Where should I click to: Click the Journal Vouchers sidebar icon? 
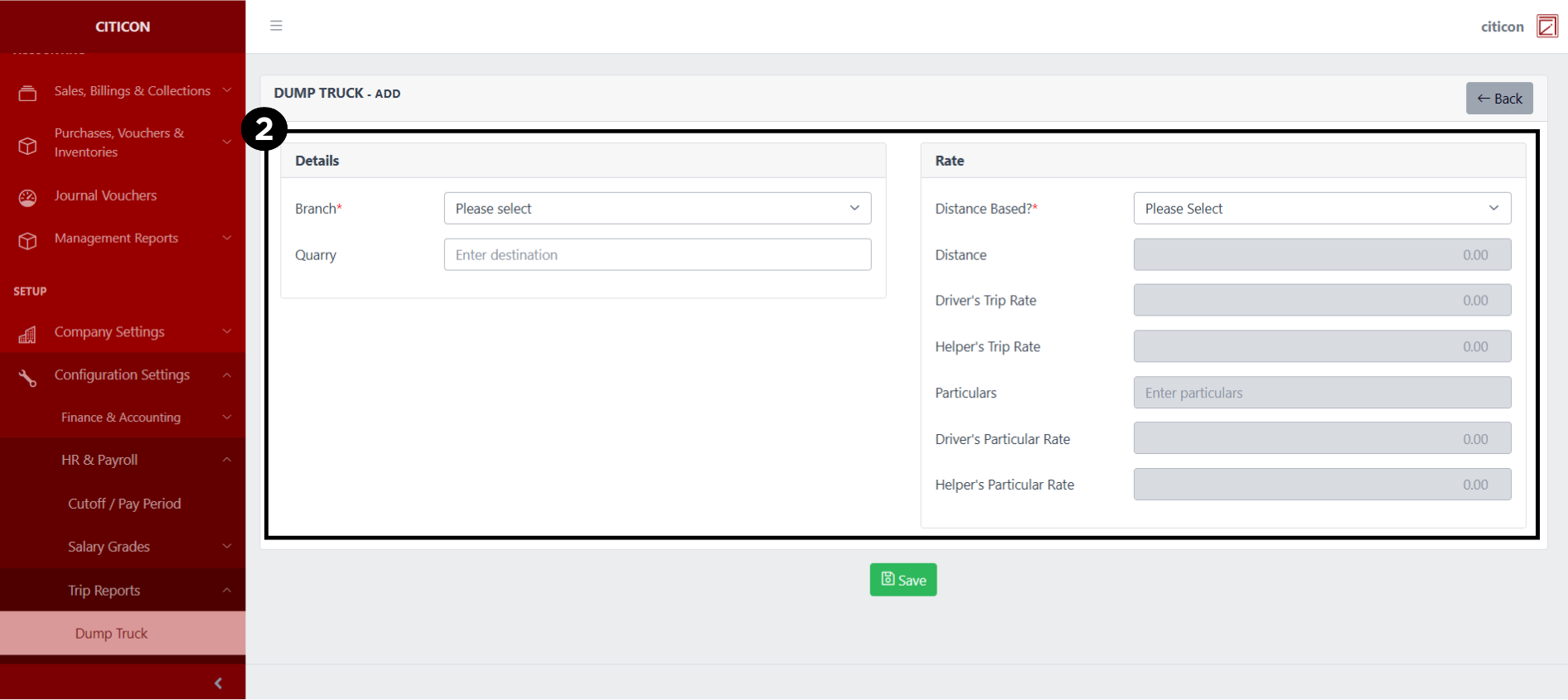27,197
